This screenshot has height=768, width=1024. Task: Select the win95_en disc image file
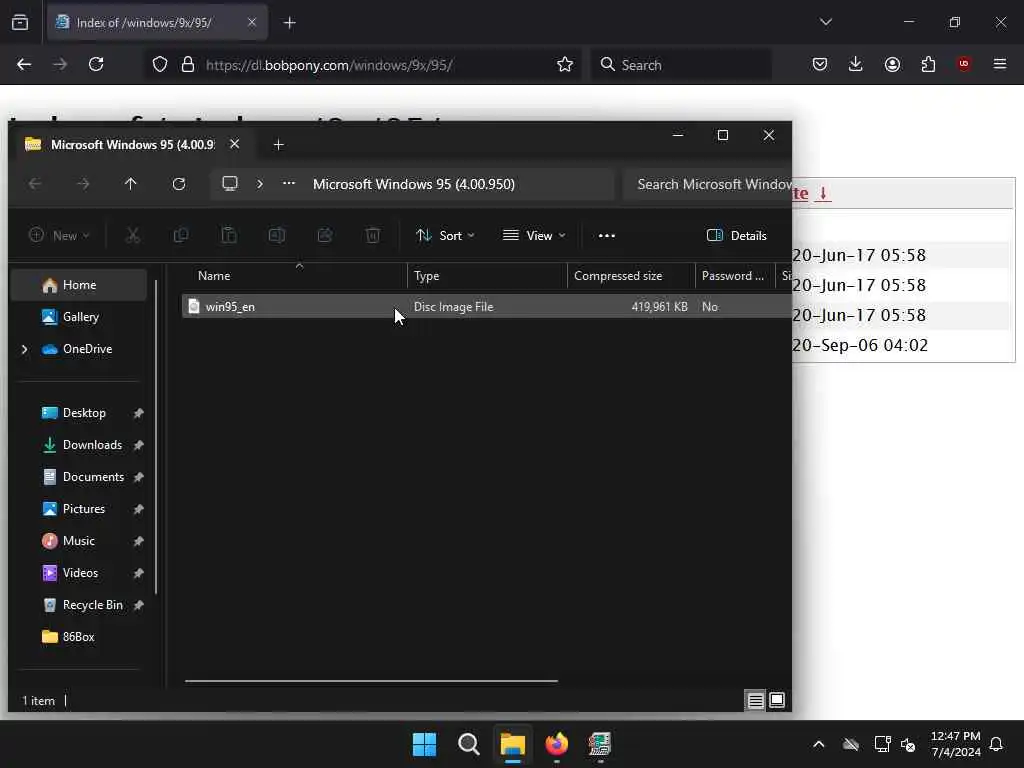click(x=486, y=306)
